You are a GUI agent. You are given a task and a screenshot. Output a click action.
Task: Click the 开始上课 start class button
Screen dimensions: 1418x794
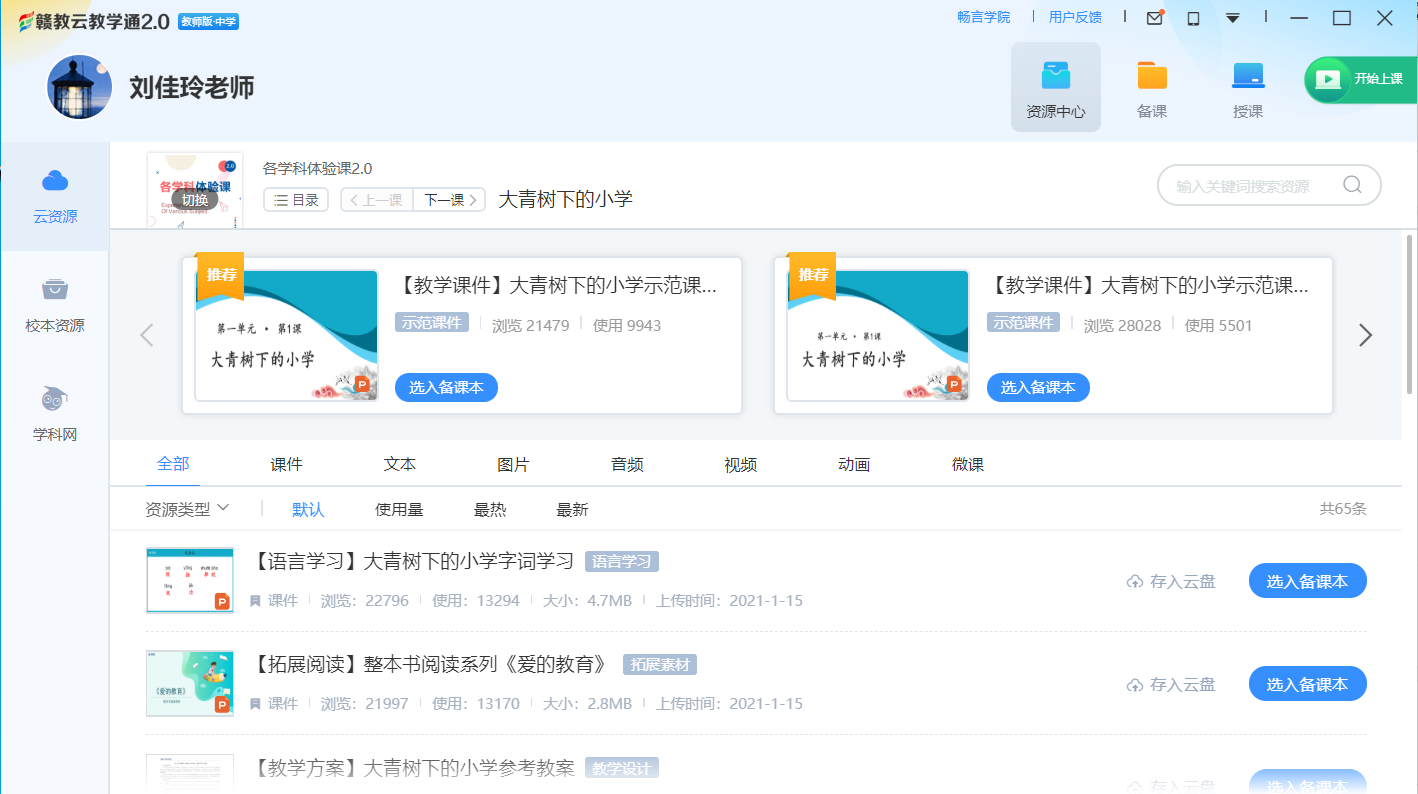[1361, 79]
